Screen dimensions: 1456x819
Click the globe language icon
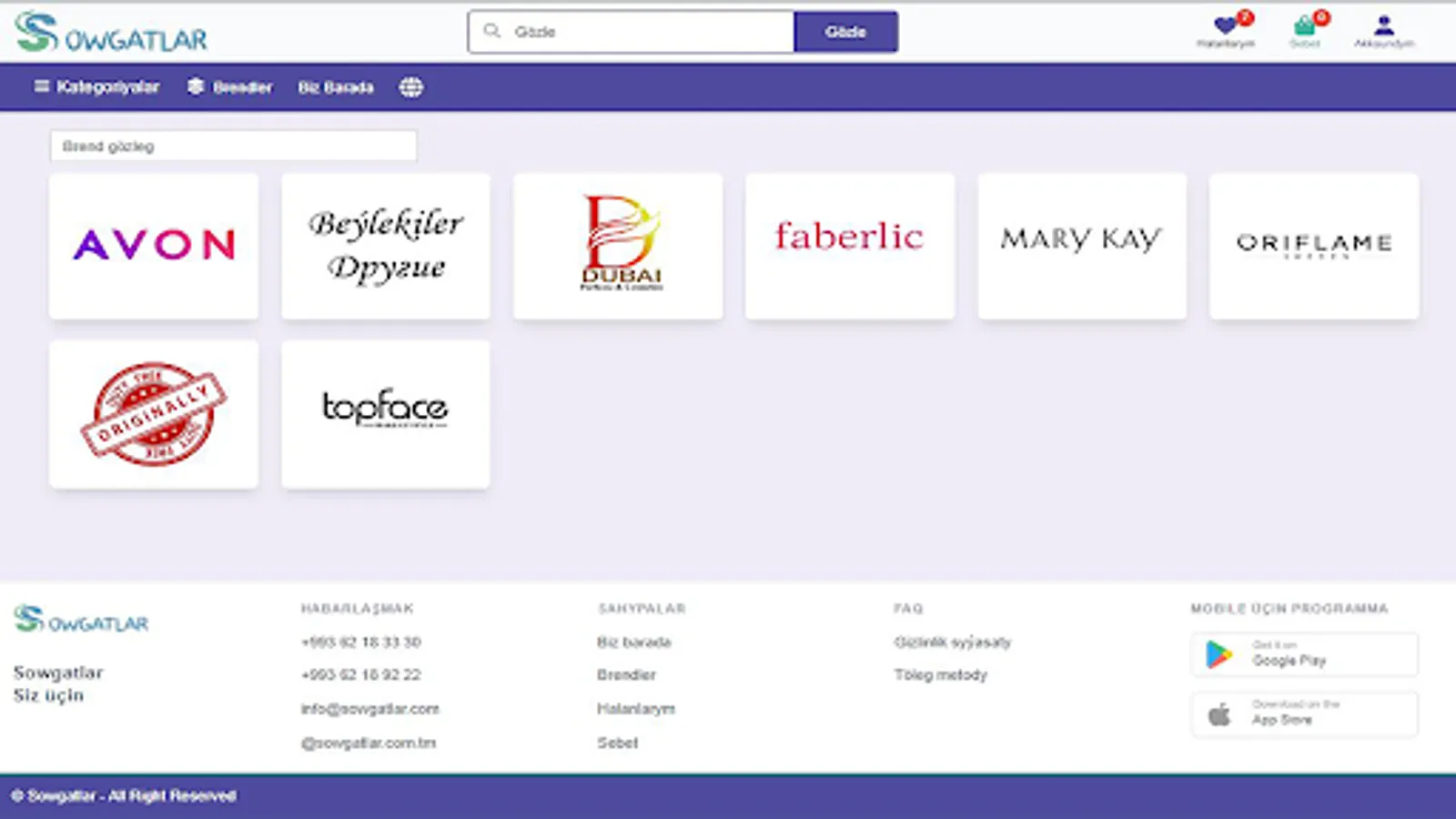[x=411, y=87]
